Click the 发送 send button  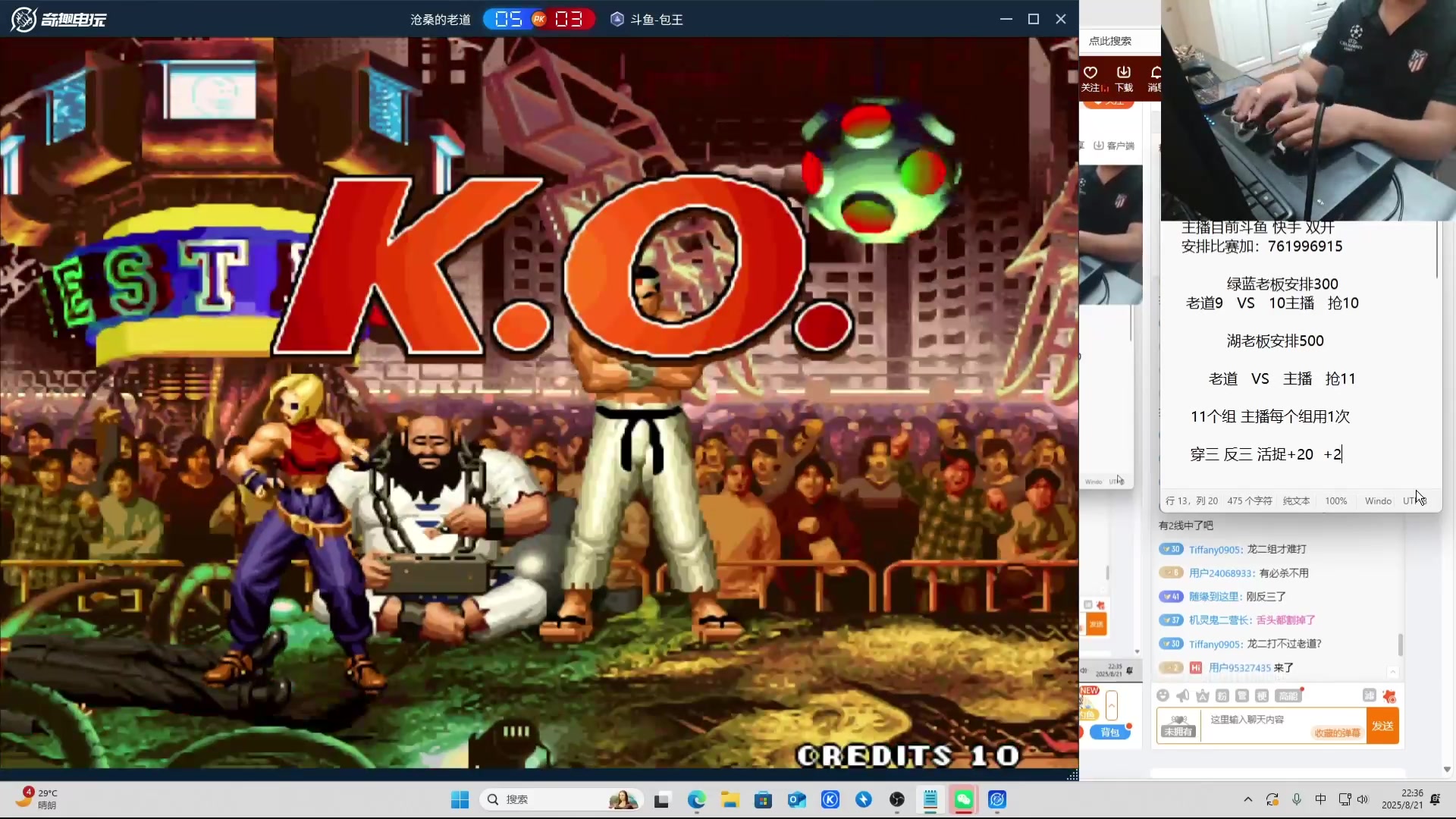[1382, 726]
